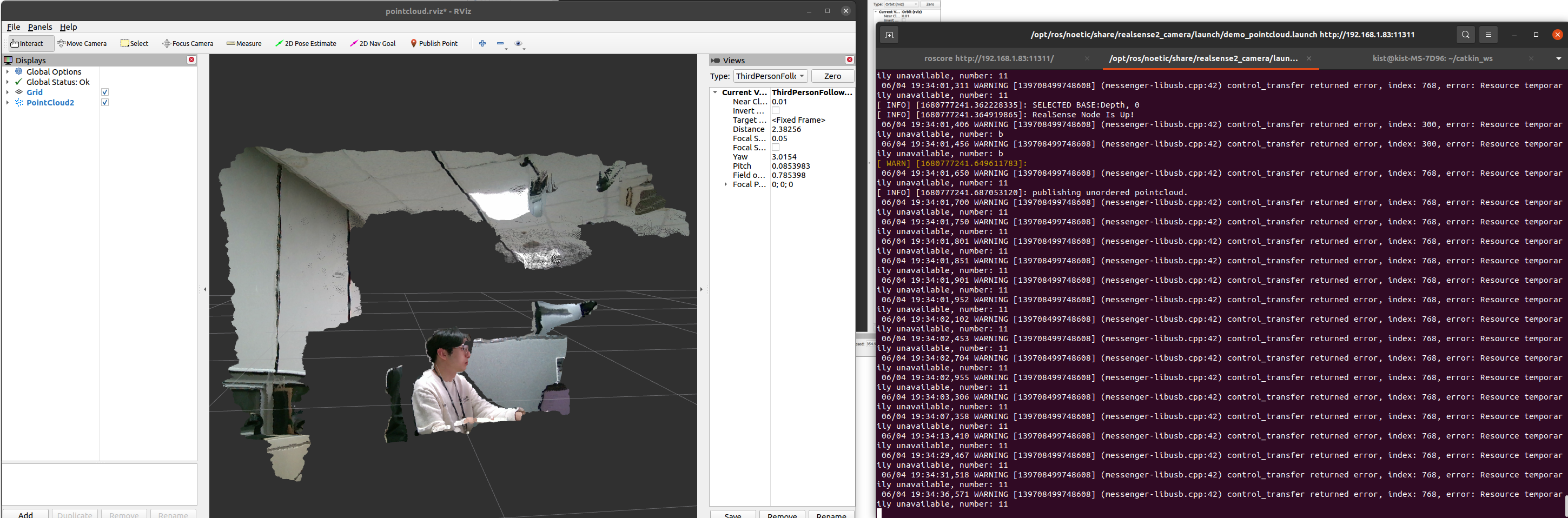The width and height of the screenshot is (1568, 518).
Task: Switch to the realsense2_camera launch tab
Action: pos(1203,58)
